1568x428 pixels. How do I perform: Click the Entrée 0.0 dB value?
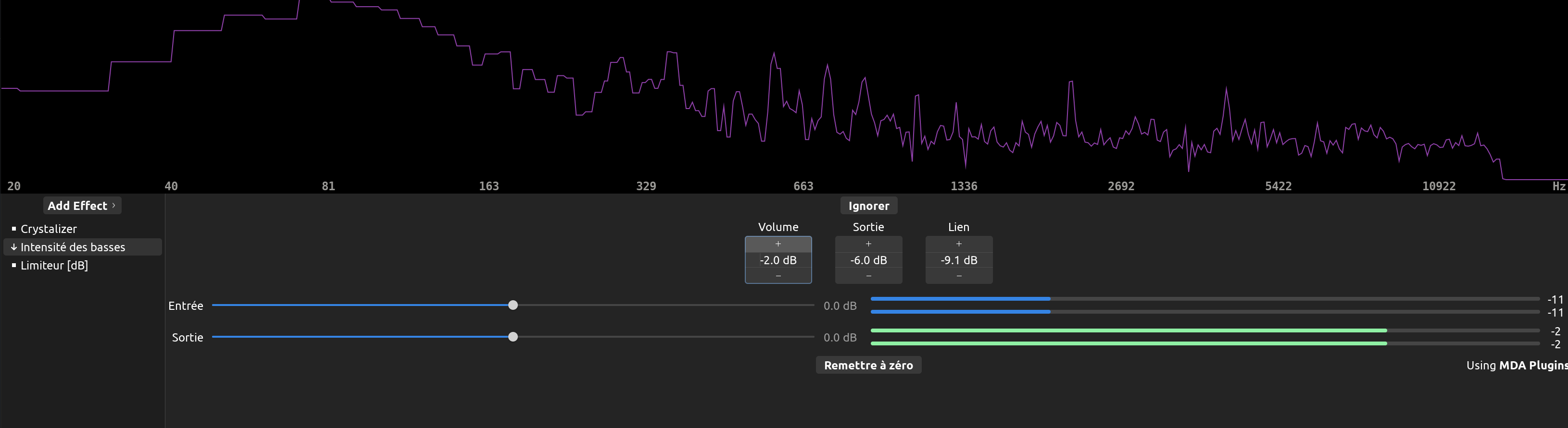840,306
